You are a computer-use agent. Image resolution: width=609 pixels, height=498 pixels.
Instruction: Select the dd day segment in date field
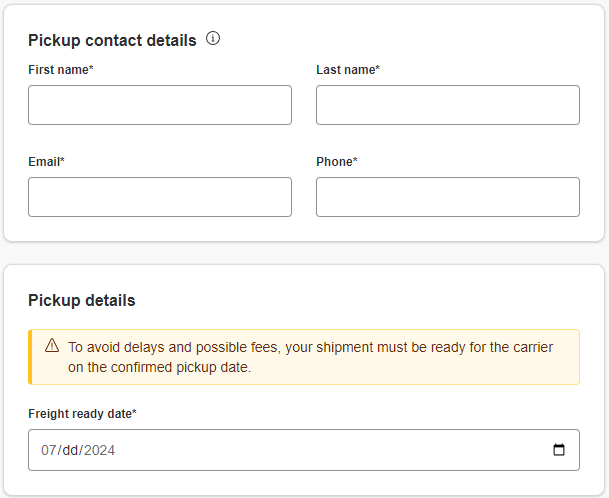[70, 450]
